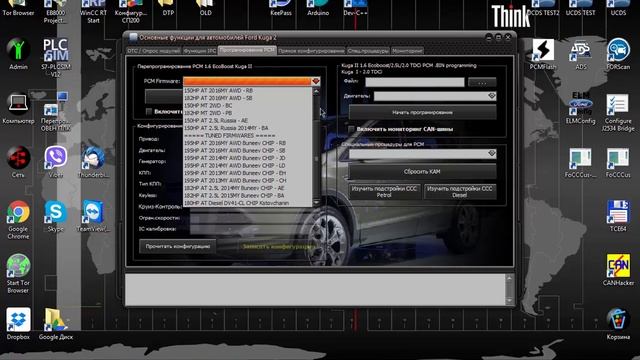Click Изучить подстройки ССС Diesel button

[x=460, y=191]
